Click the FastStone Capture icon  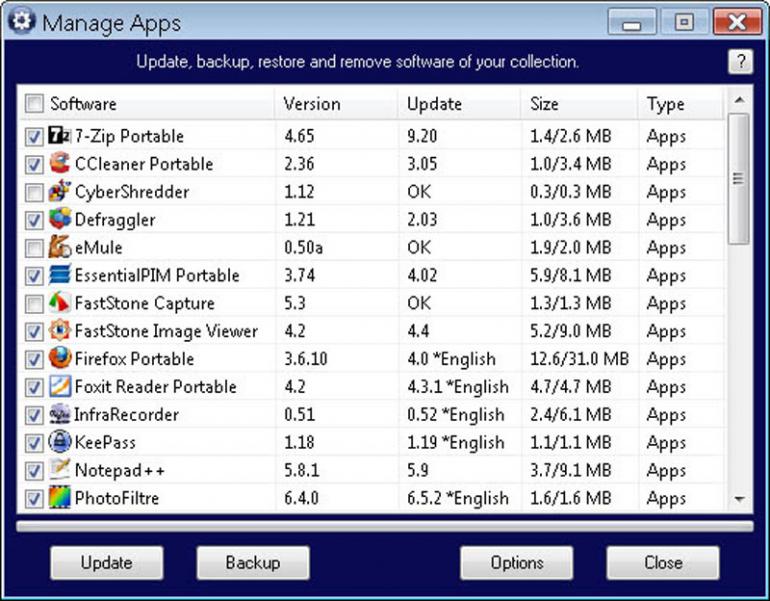point(59,303)
